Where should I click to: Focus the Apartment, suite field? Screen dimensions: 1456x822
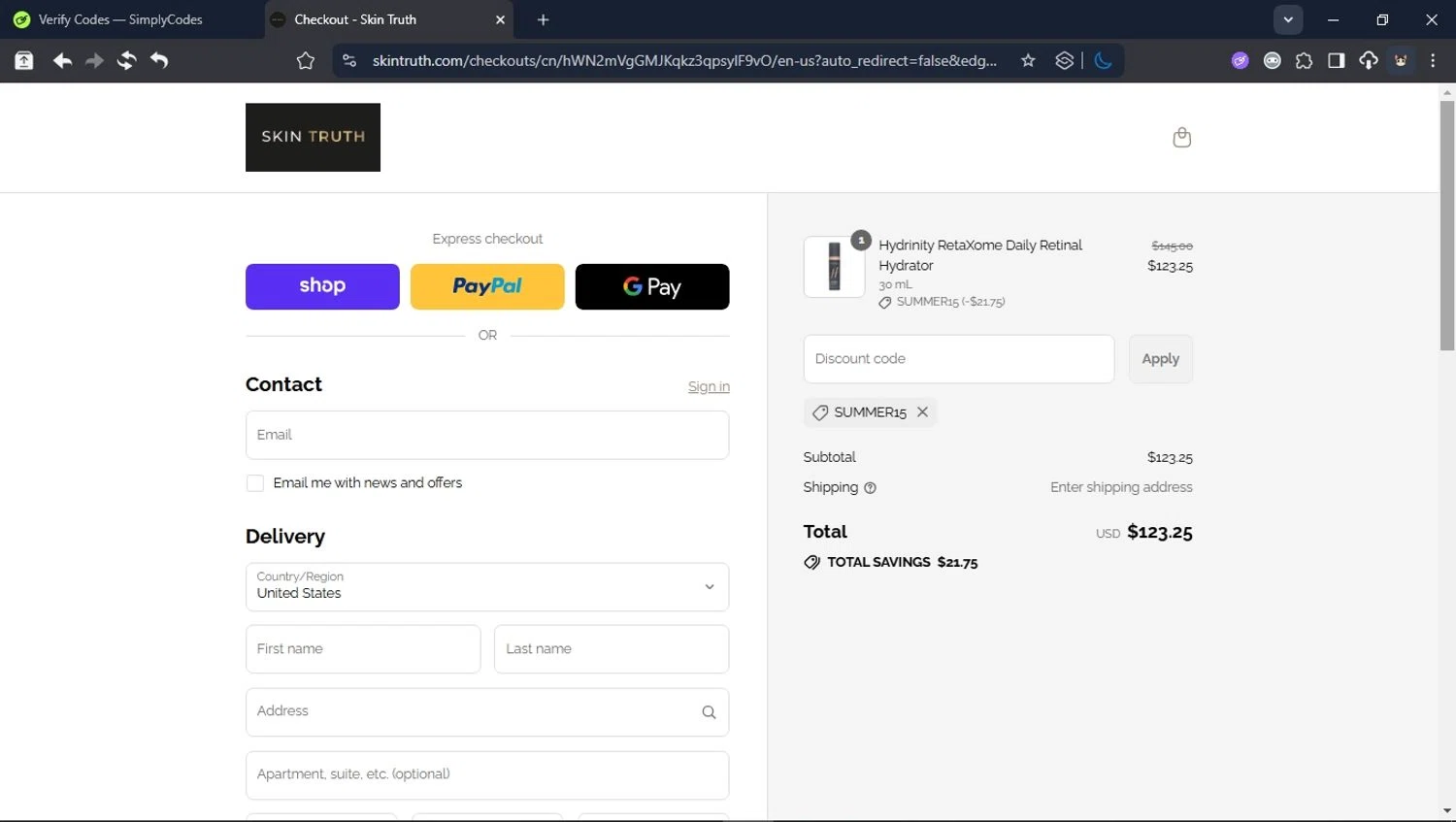coord(487,775)
